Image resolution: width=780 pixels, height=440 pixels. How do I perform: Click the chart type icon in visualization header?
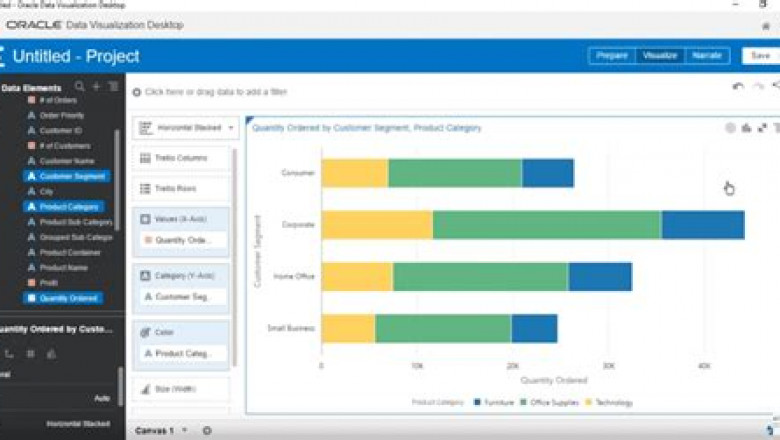pyautogui.click(x=746, y=128)
